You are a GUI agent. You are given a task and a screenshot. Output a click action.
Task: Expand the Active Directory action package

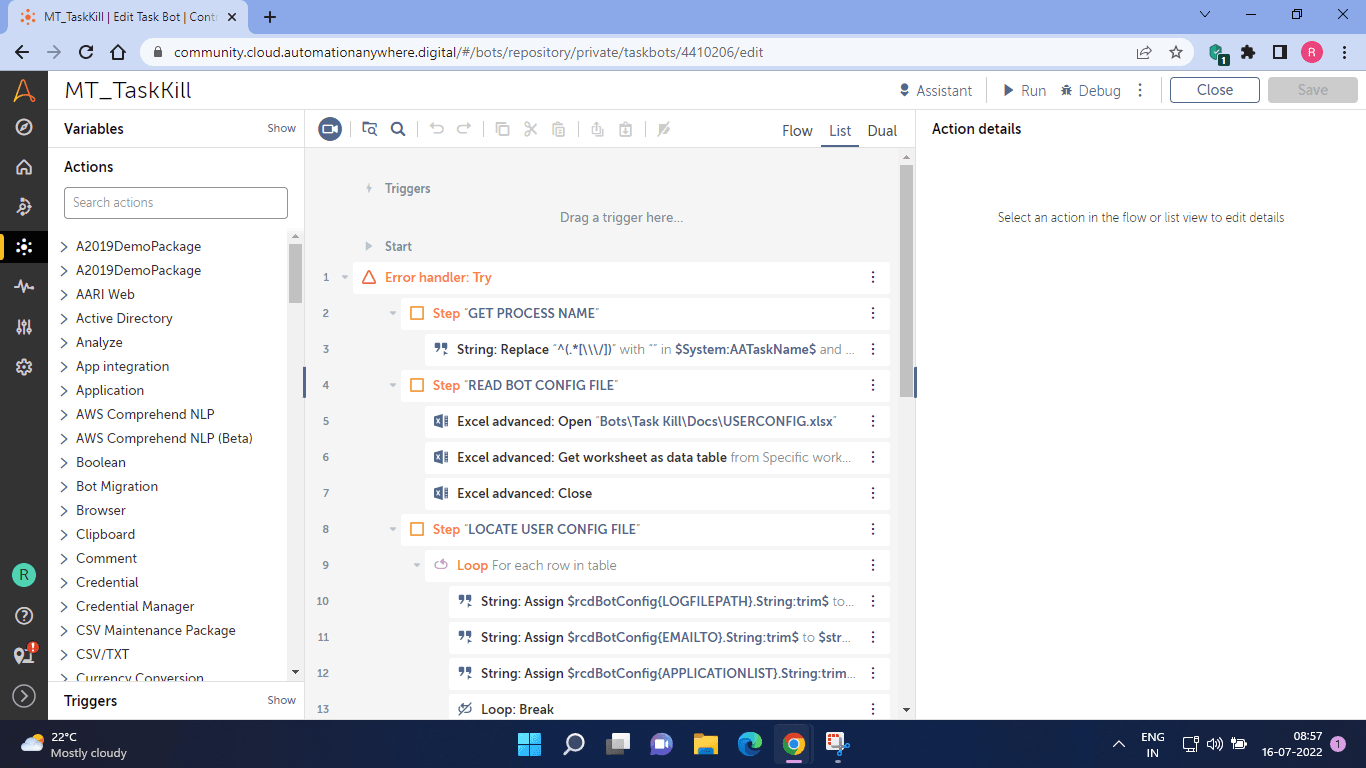[x=65, y=318]
